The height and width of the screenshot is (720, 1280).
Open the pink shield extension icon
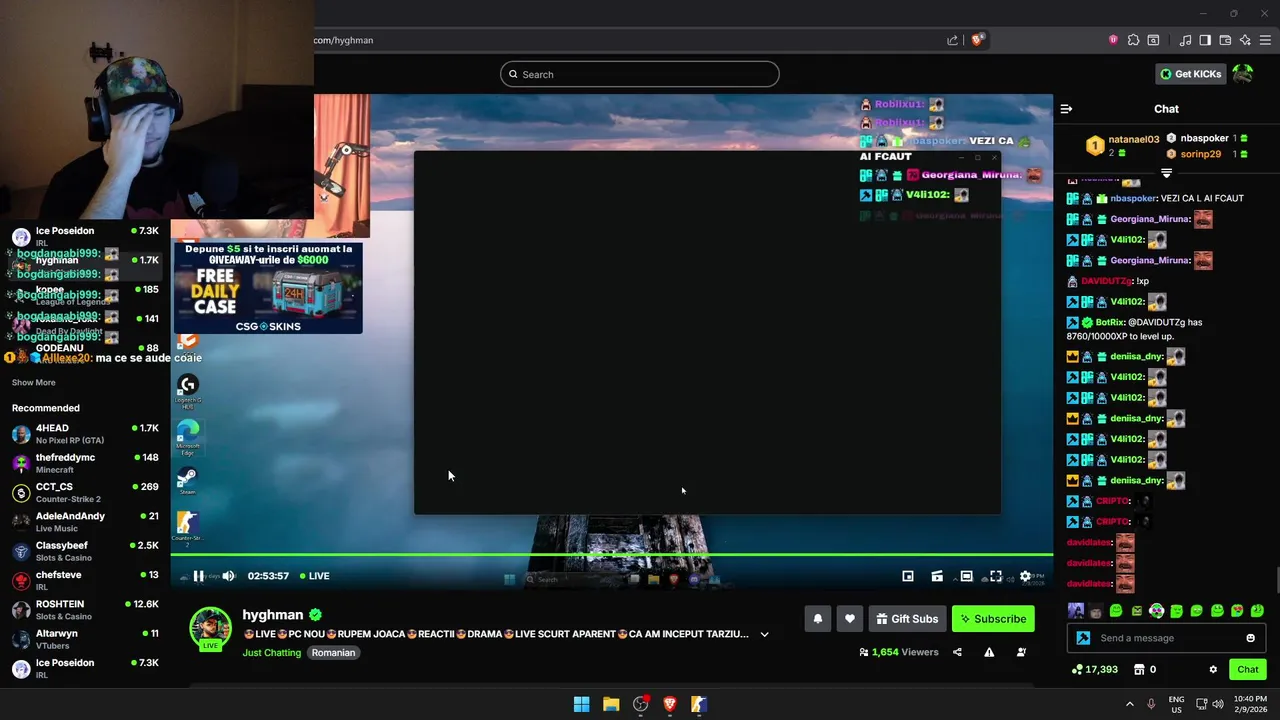coord(1113,40)
